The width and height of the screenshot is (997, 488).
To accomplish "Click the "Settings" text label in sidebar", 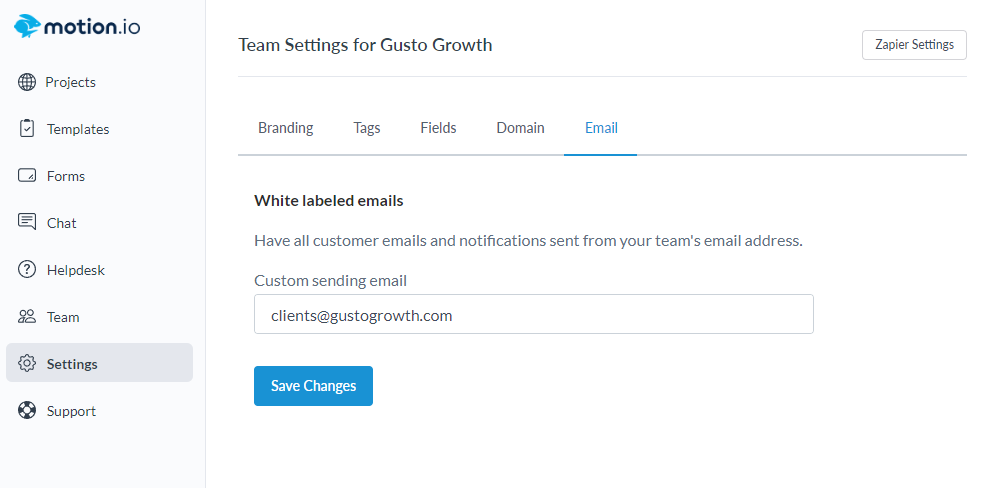I will 72,364.
